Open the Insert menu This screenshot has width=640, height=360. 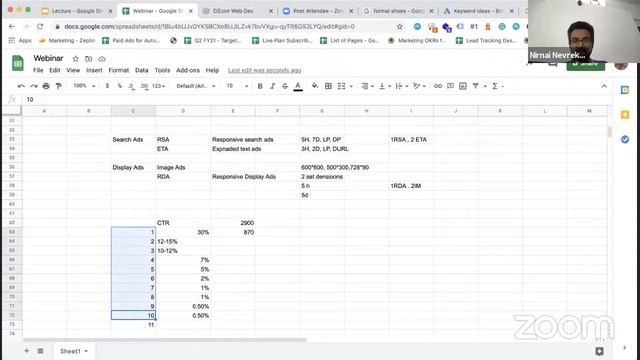pos(94,70)
